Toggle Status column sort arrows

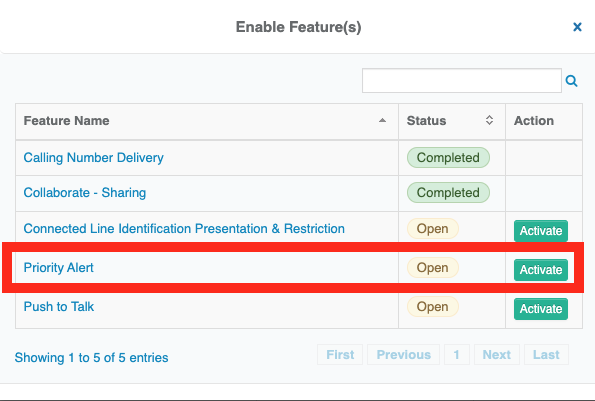pos(489,121)
